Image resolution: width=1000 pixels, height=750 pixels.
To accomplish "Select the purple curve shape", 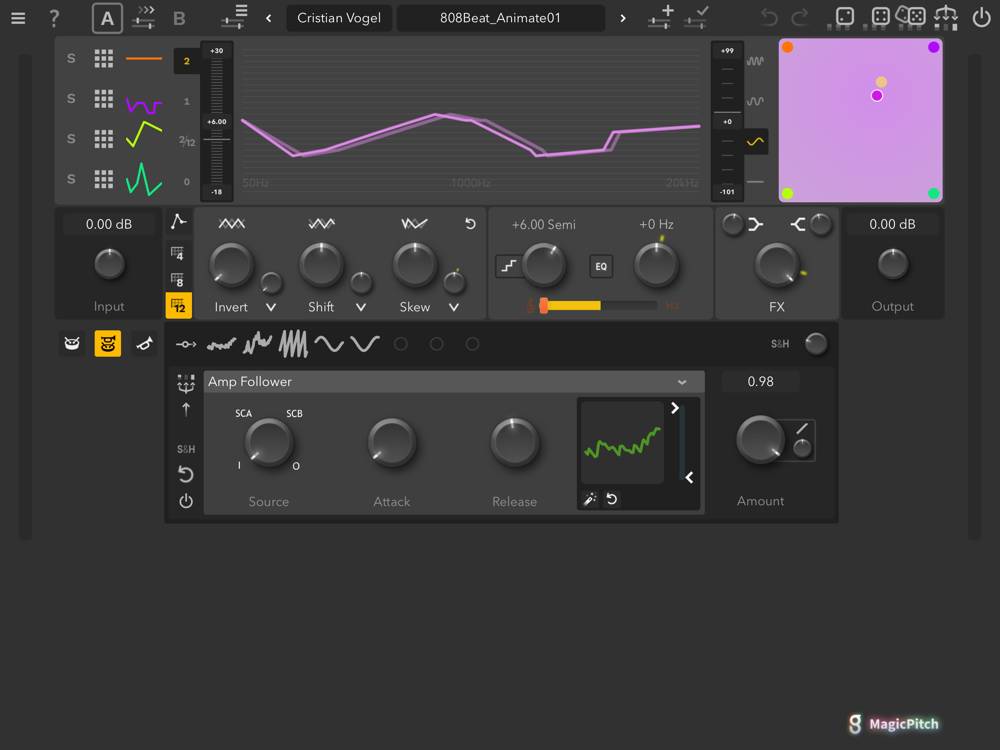I will coord(143,105).
